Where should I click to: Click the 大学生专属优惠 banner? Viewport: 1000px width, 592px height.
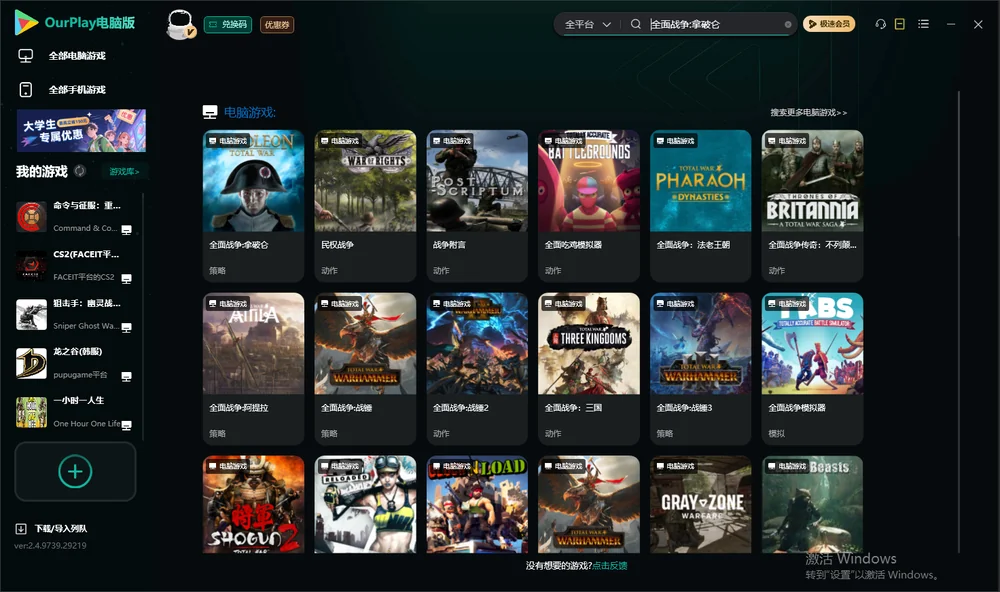click(x=82, y=130)
